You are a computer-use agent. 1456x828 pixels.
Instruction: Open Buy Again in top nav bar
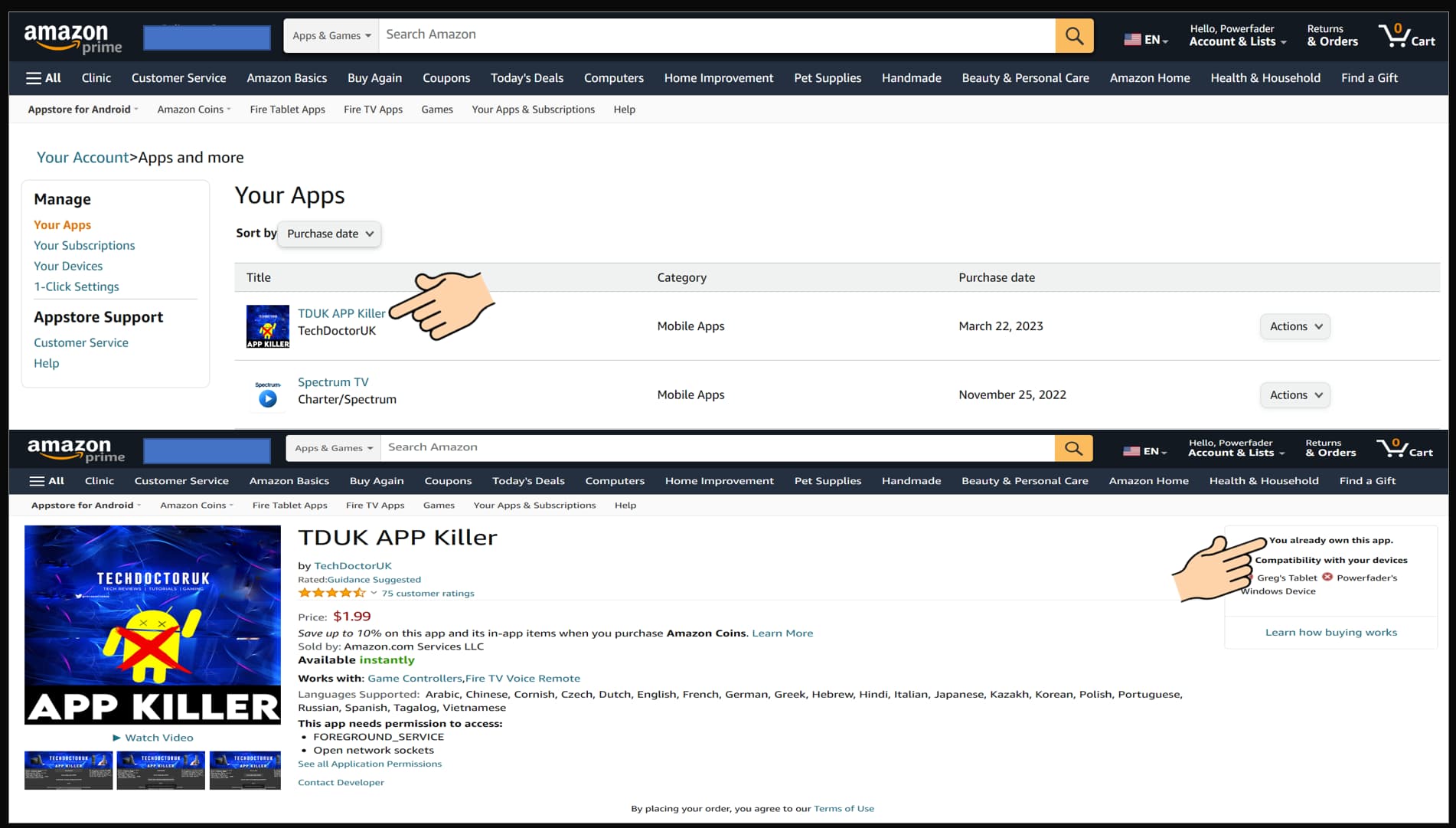[374, 78]
